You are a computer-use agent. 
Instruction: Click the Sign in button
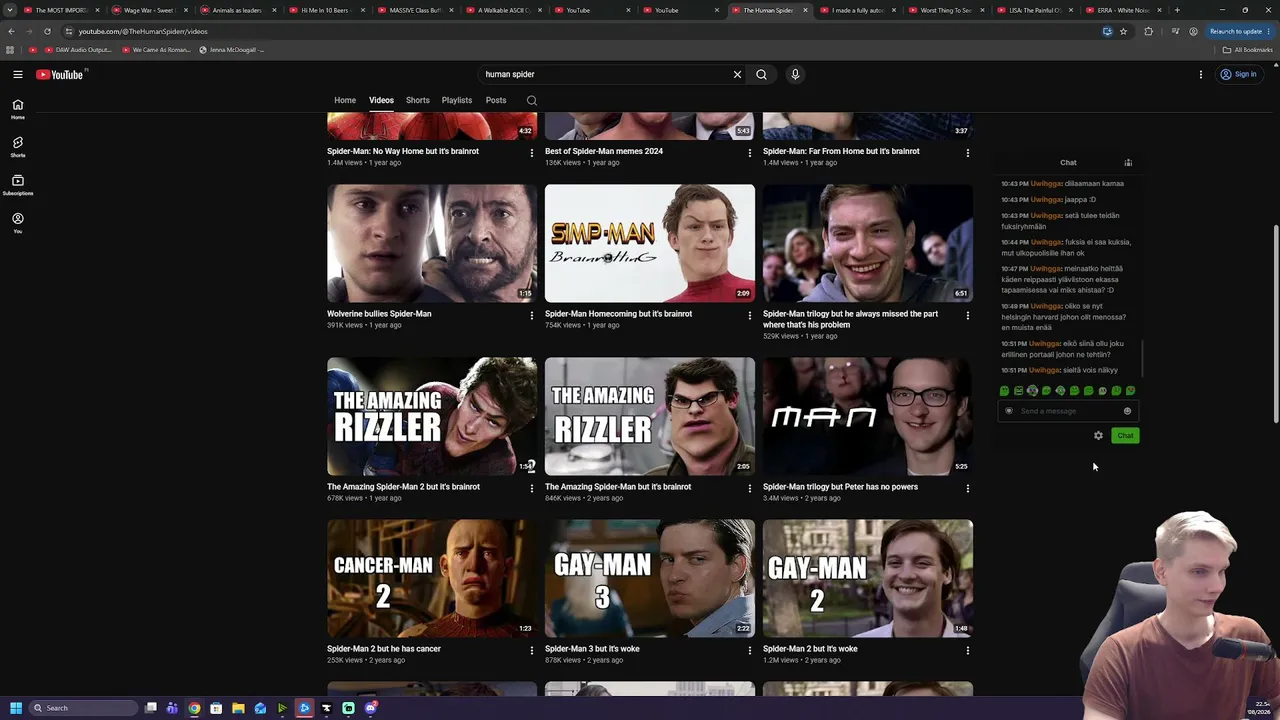1238,74
